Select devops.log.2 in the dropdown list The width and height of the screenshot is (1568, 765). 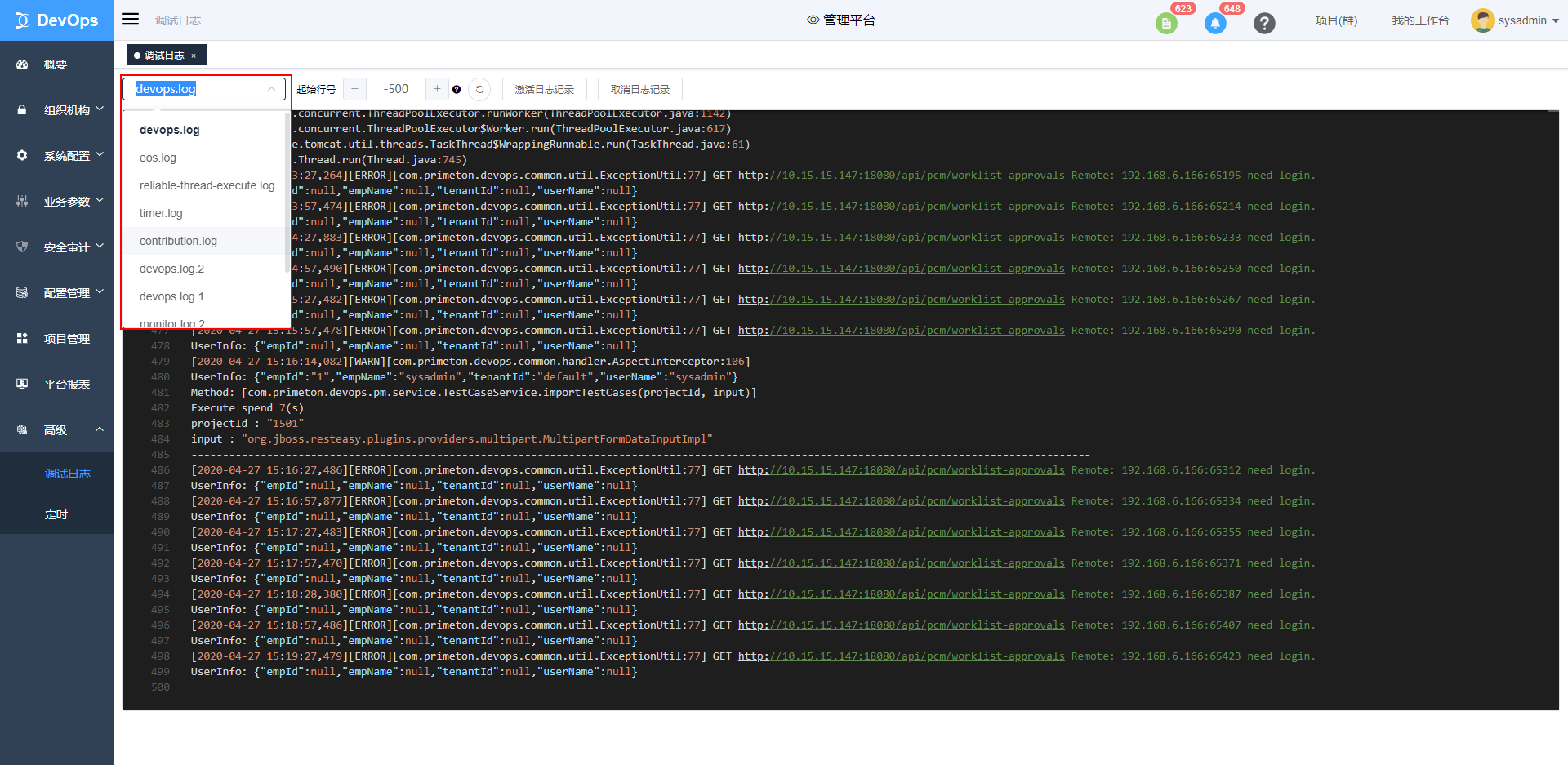click(204, 269)
